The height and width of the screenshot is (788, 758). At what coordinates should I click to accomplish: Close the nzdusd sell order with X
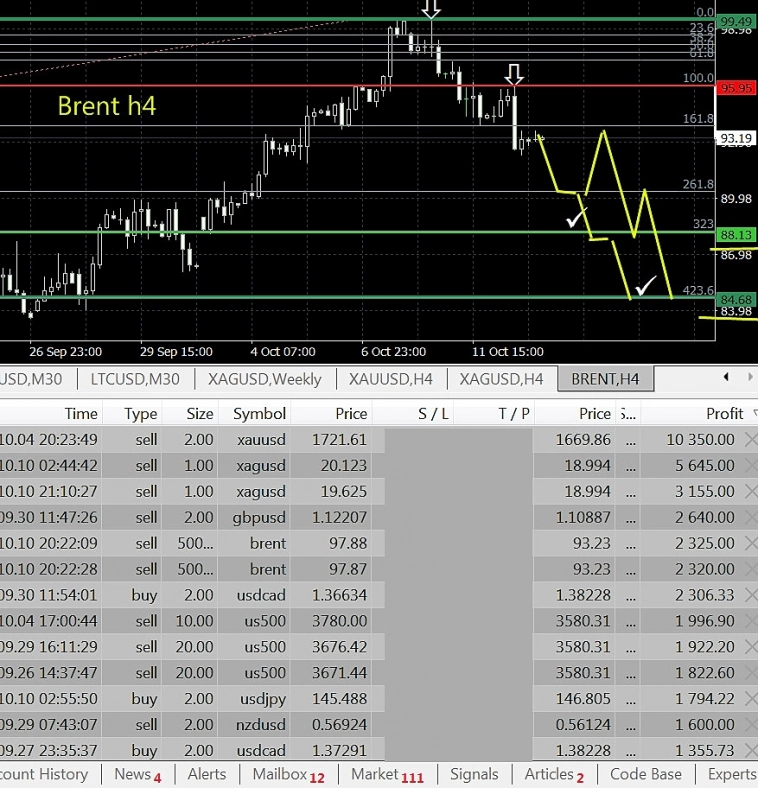[750, 725]
